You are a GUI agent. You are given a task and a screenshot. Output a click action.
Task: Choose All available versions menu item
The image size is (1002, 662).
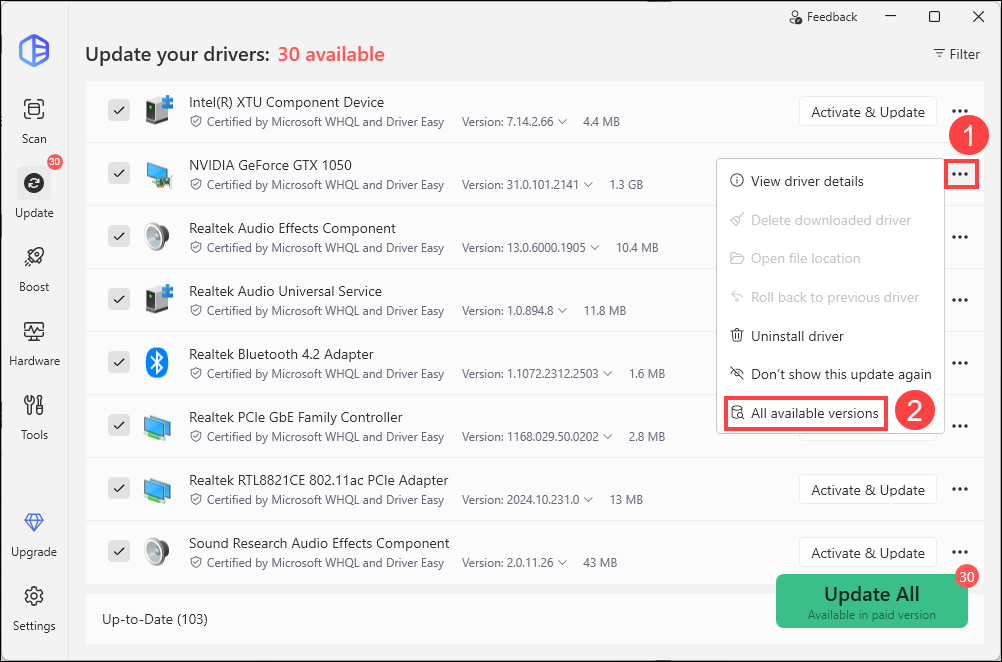(x=805, y=413)
